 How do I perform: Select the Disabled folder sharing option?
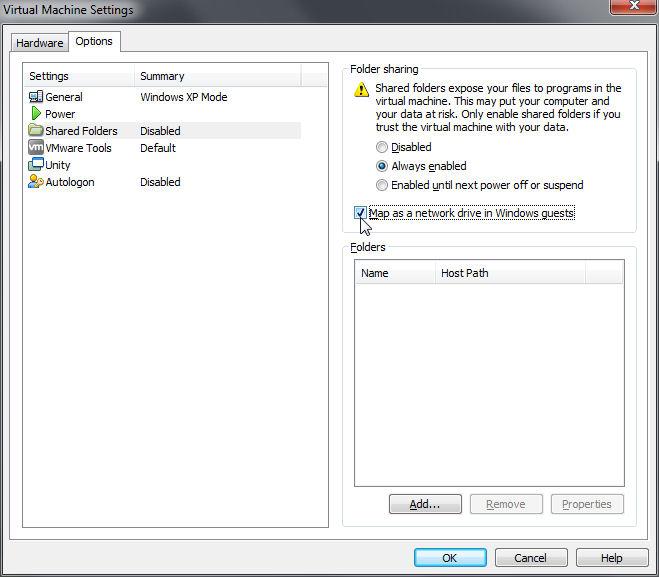(382, 147)
